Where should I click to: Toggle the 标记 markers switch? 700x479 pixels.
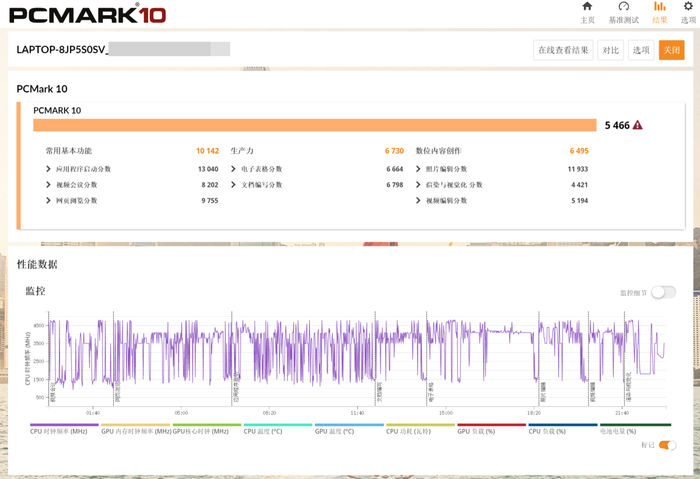tap(667, 445)
